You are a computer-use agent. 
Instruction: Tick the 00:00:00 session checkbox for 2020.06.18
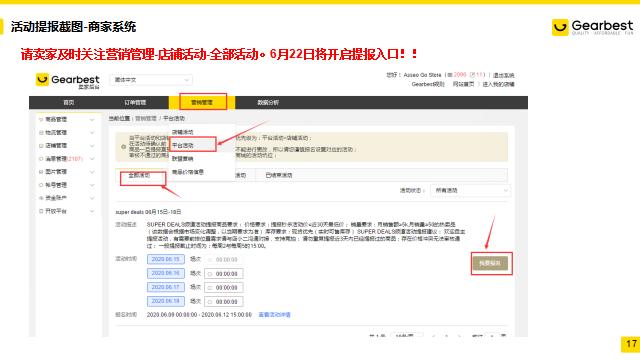pos(210,302)
